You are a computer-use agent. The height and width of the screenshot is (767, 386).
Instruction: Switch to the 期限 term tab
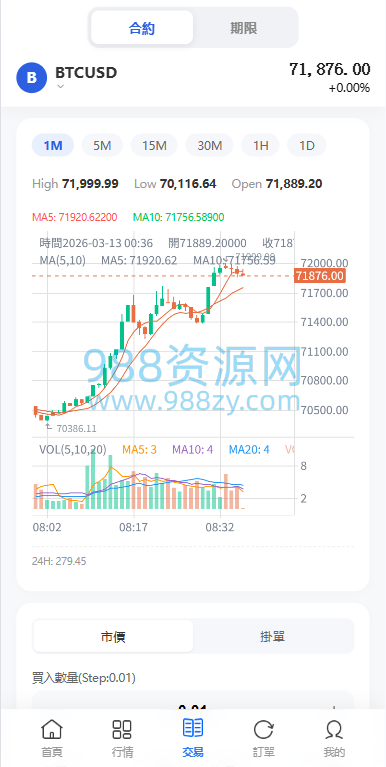244,28
